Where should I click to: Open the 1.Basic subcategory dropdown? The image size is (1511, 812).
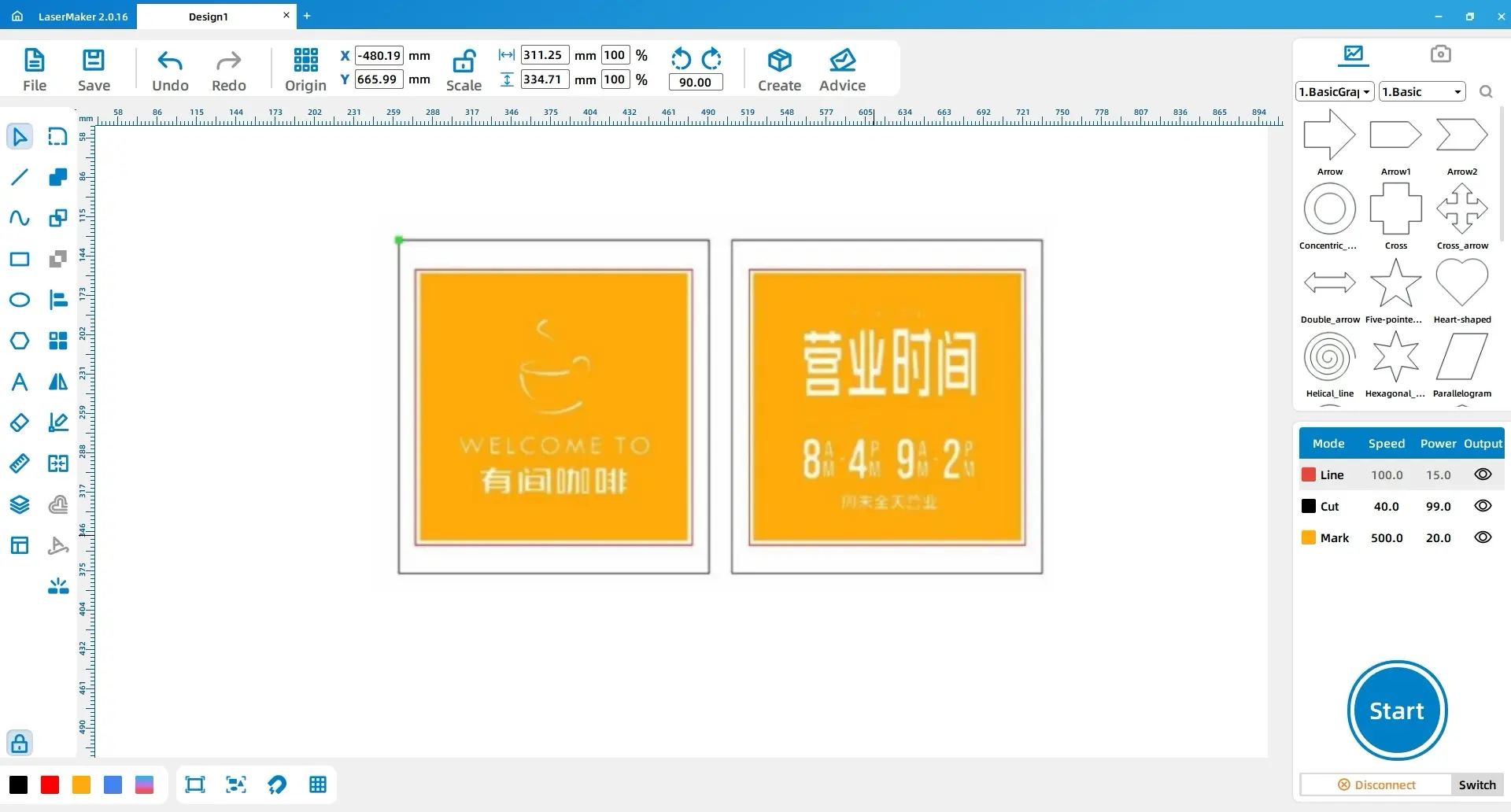pos(1423,92)
